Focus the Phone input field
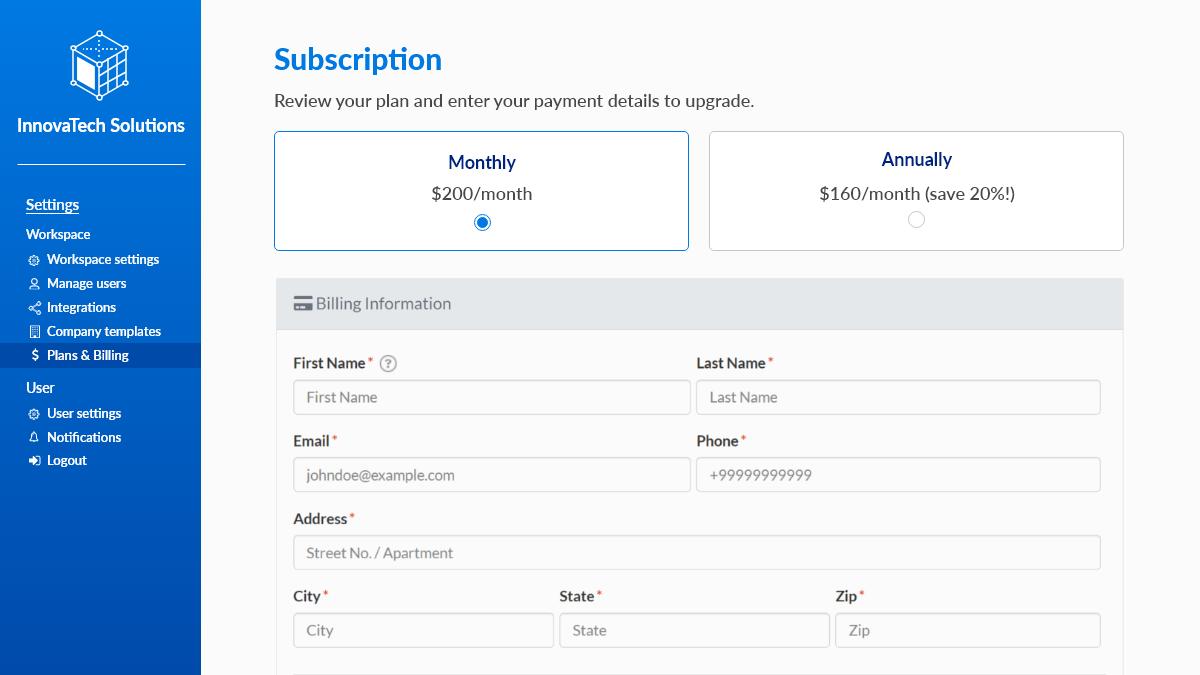 (898, 475)
